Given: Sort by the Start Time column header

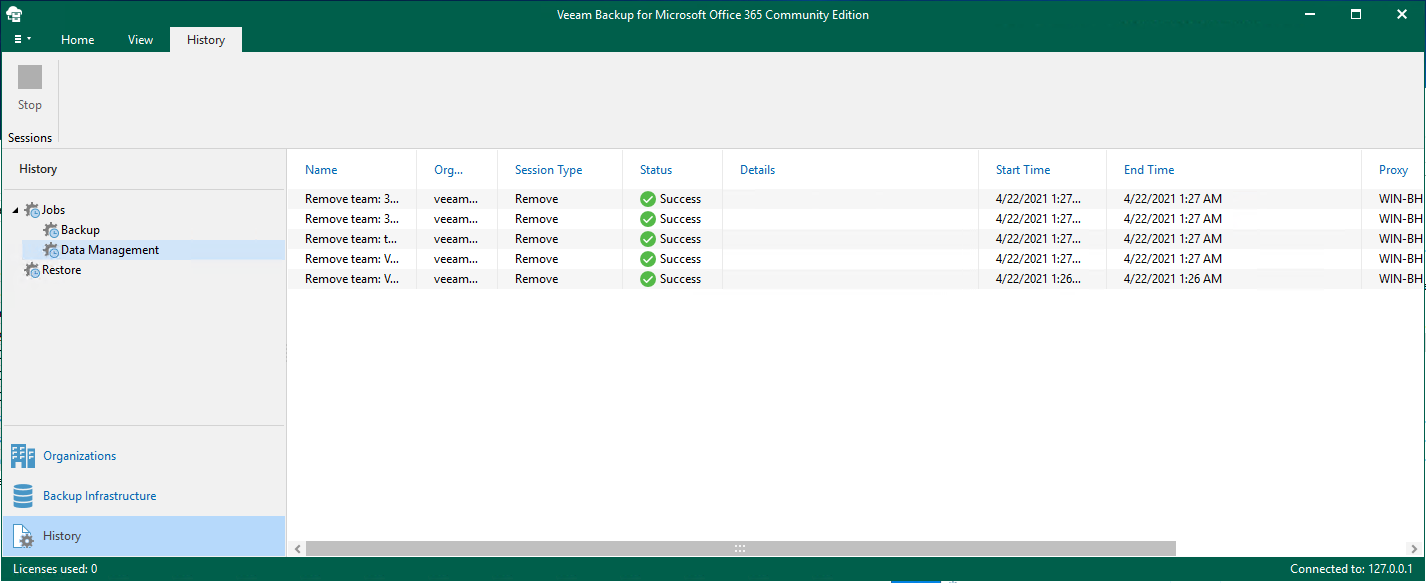Looking at the screenshot, I should [x=1023, y=170].
